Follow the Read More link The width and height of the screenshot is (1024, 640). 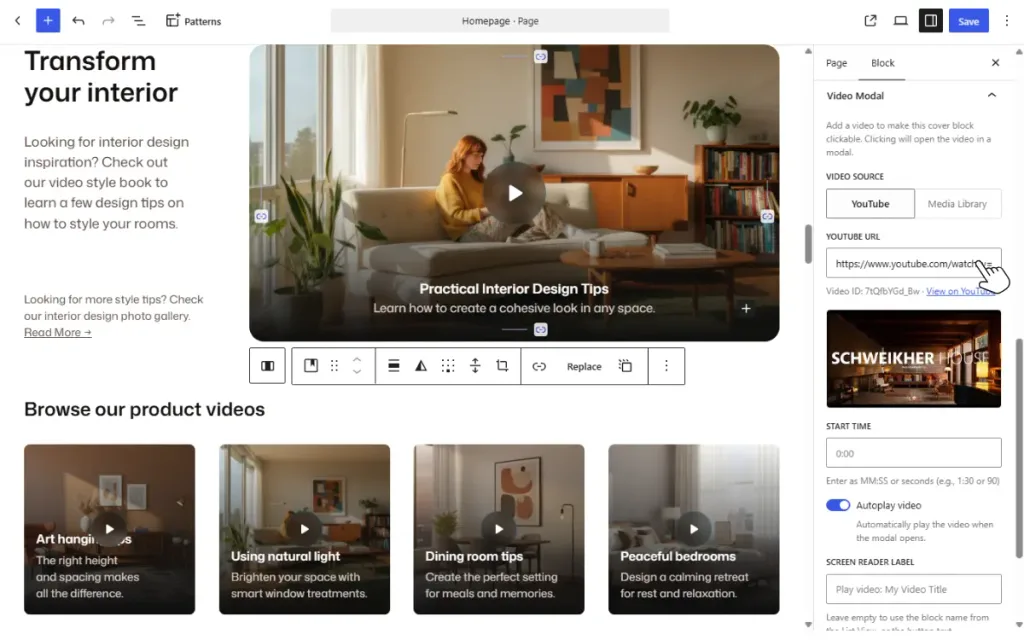57,332
